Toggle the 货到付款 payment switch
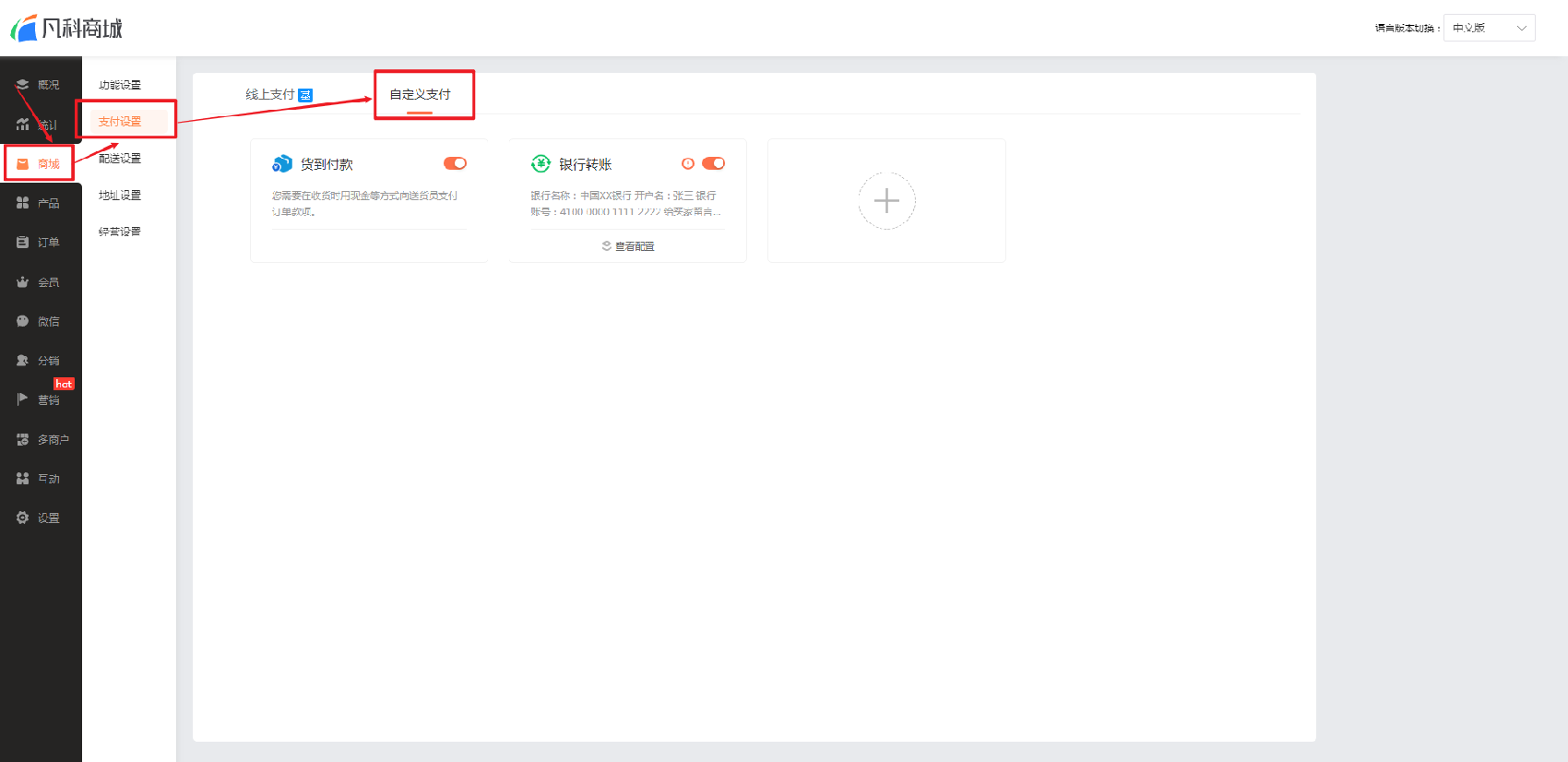1568x762 pixels. click(x=456, y=163)
